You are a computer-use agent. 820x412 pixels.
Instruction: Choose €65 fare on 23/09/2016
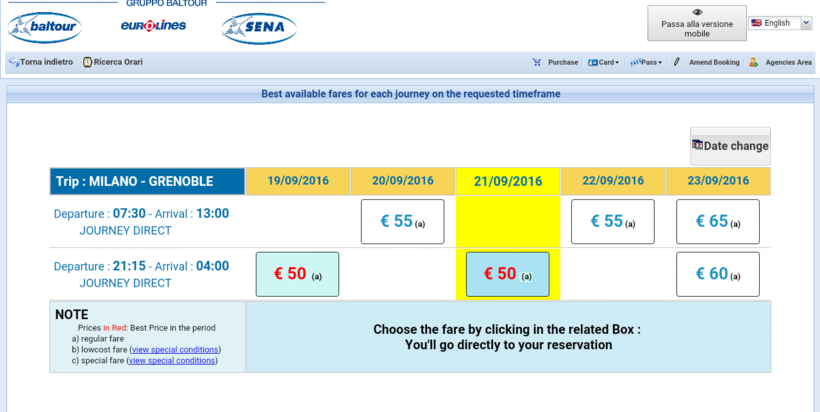click(718, 222)
